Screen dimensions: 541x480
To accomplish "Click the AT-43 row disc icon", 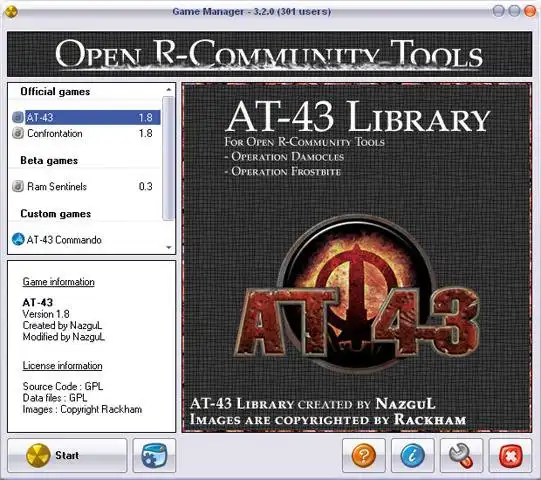I will tap(18, 117).
